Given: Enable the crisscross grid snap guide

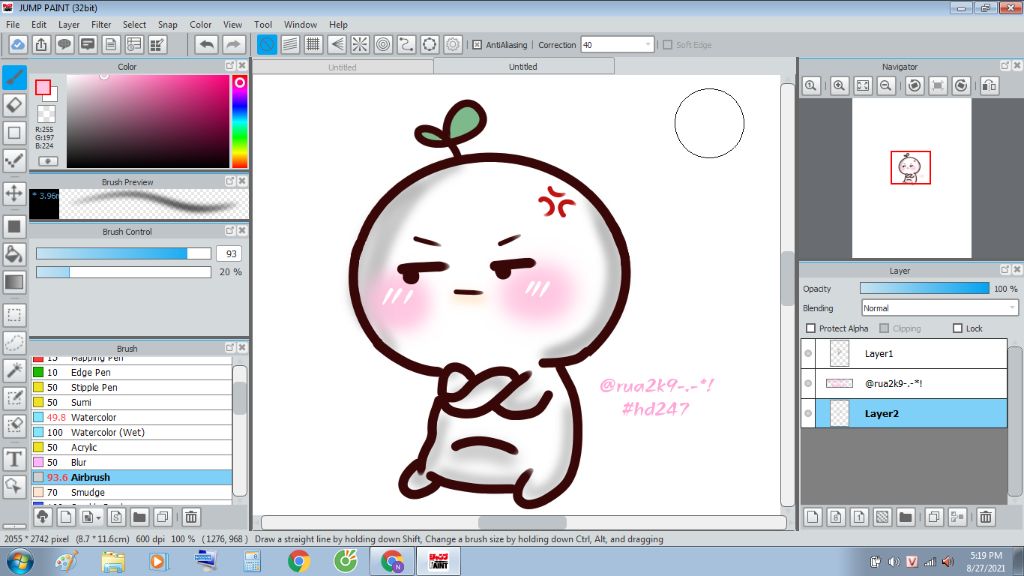Looking at the screenshot, I should pos(313,44).
